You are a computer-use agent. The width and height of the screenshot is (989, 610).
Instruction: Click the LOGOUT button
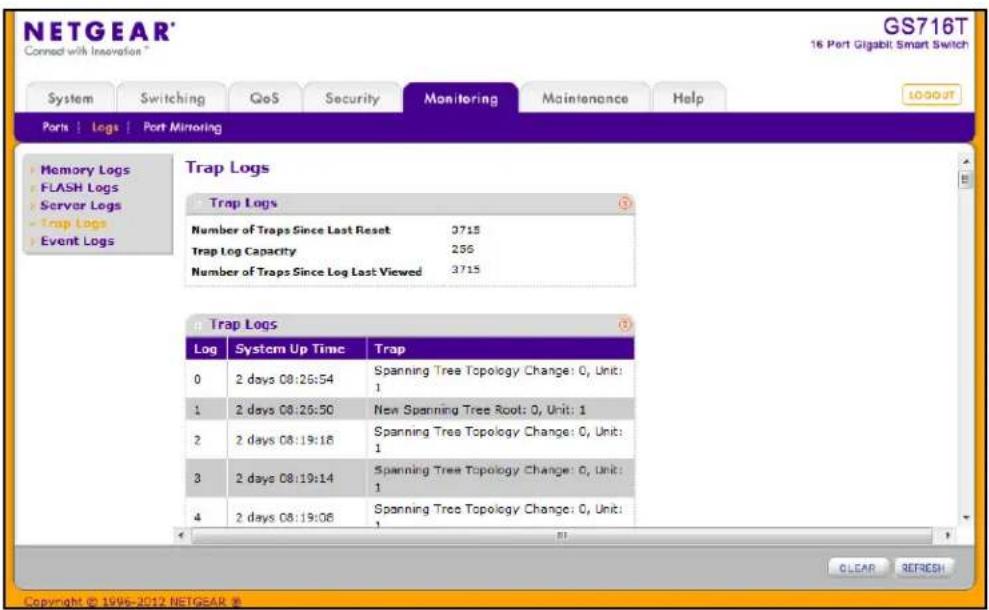click(x=932, y=95)
